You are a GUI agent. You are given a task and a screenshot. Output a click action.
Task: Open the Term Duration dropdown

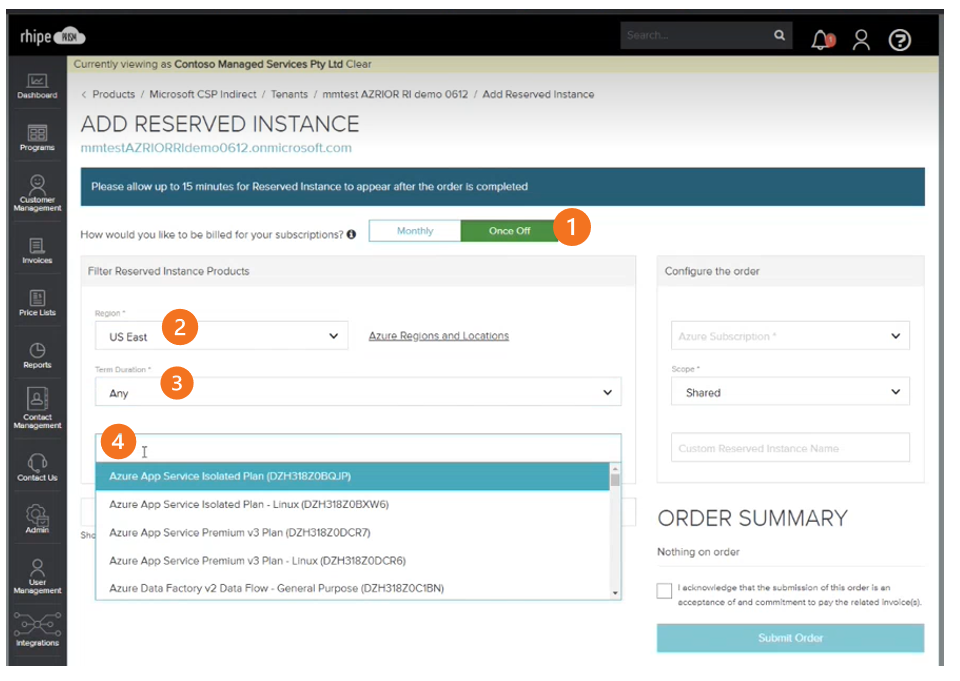[x=358, y=392]
